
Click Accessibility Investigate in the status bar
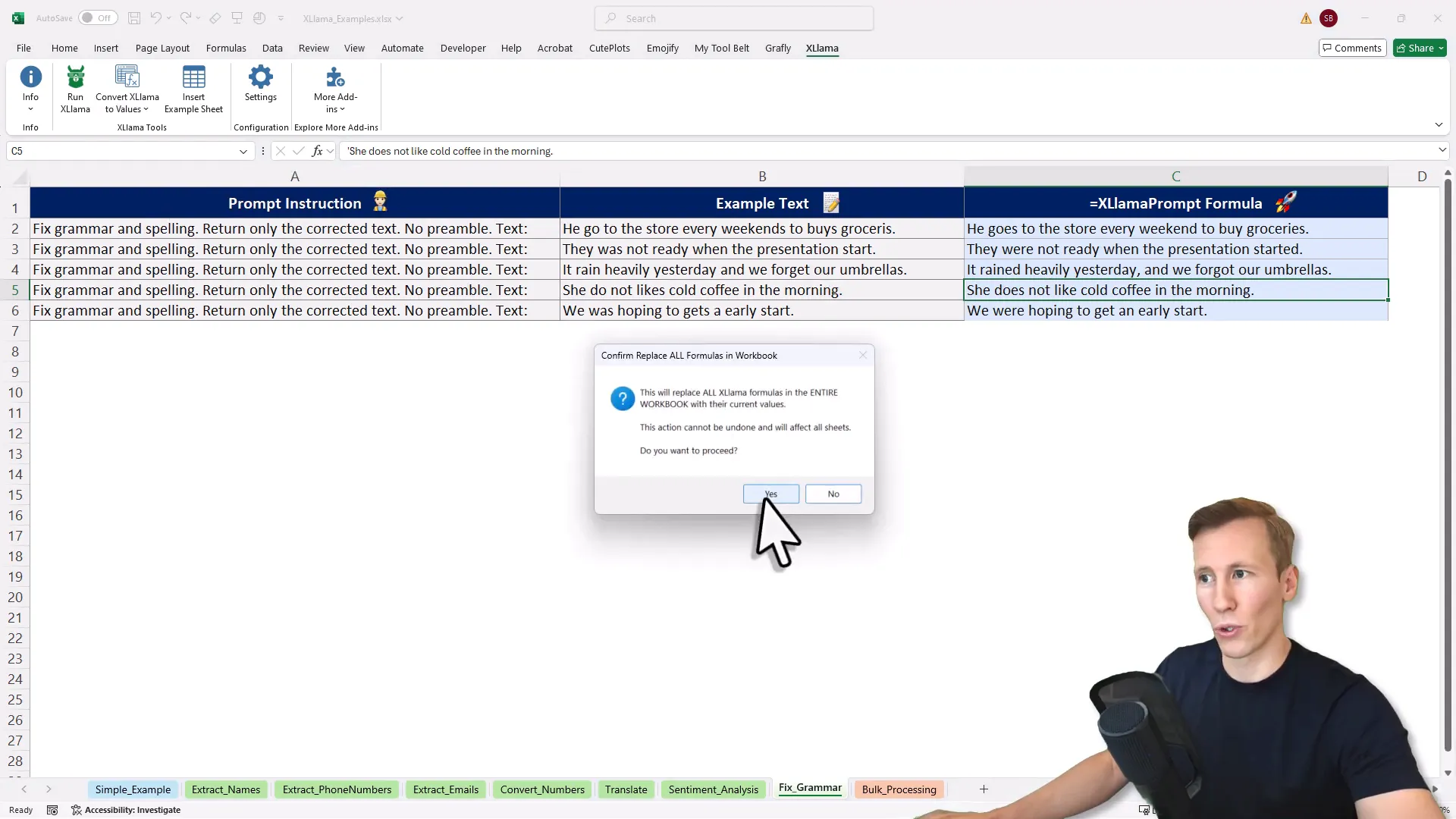coord(126,810)
